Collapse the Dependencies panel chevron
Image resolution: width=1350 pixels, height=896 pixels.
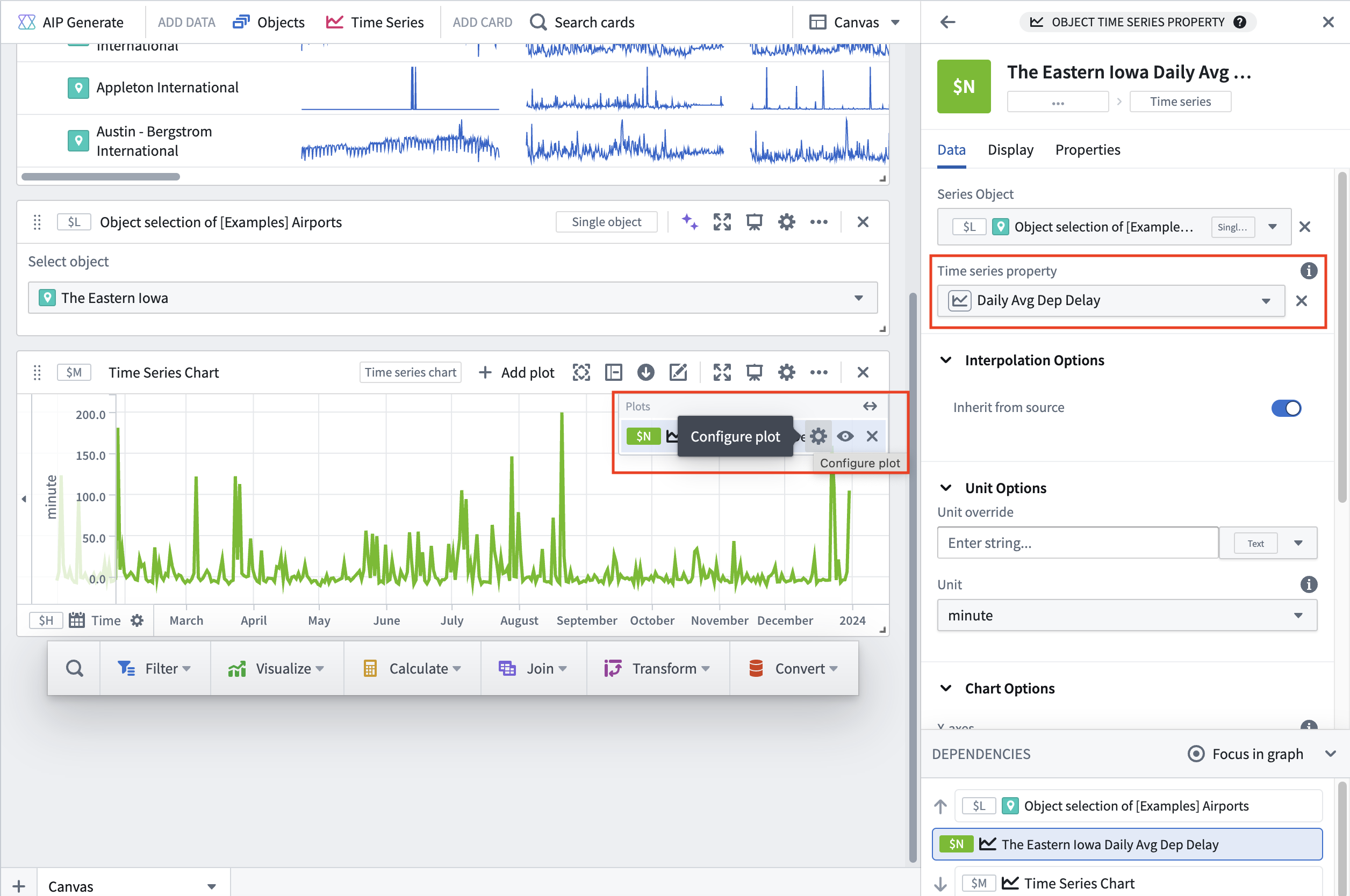tap(1331, 754)
